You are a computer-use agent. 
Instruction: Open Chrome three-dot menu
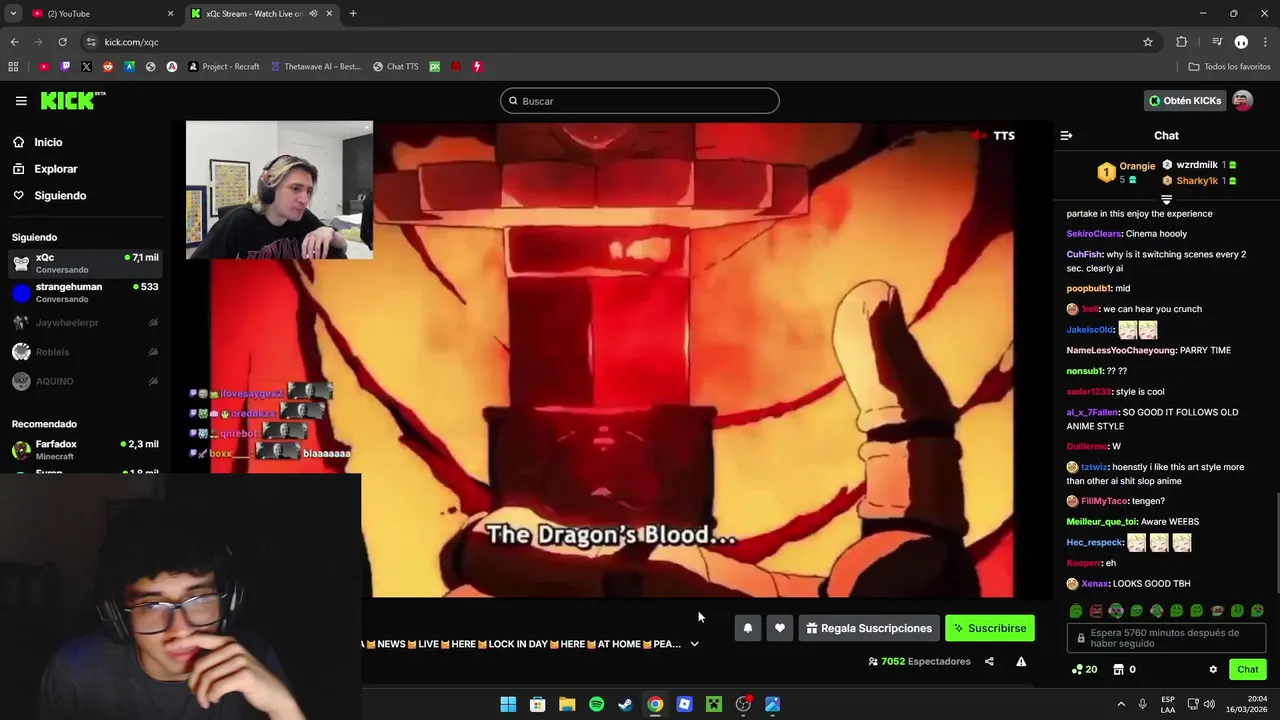click(x=1266, y=42)
